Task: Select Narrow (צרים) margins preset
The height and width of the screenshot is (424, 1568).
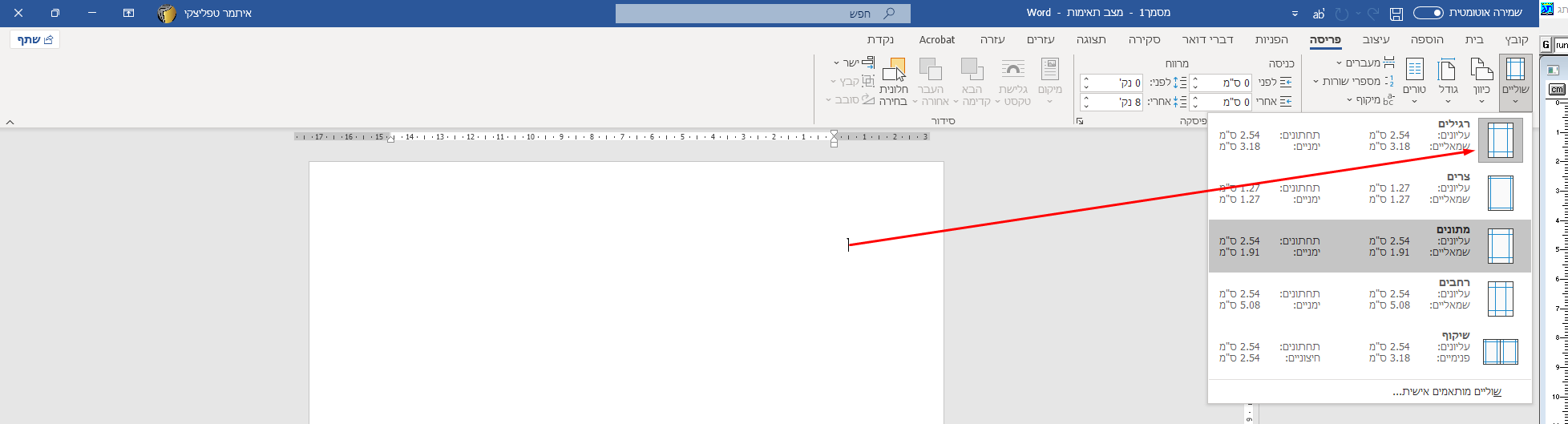Action: click(1369, 192)
